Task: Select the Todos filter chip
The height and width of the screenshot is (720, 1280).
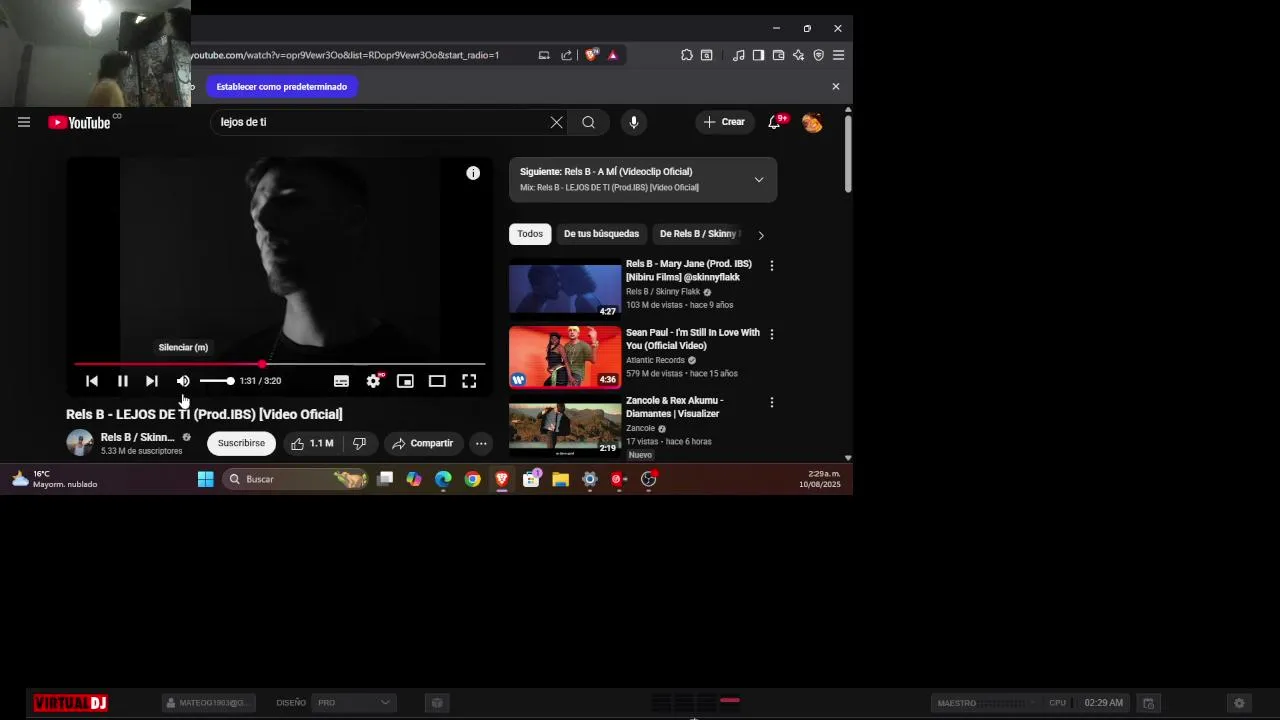Action: coord(530,234)
